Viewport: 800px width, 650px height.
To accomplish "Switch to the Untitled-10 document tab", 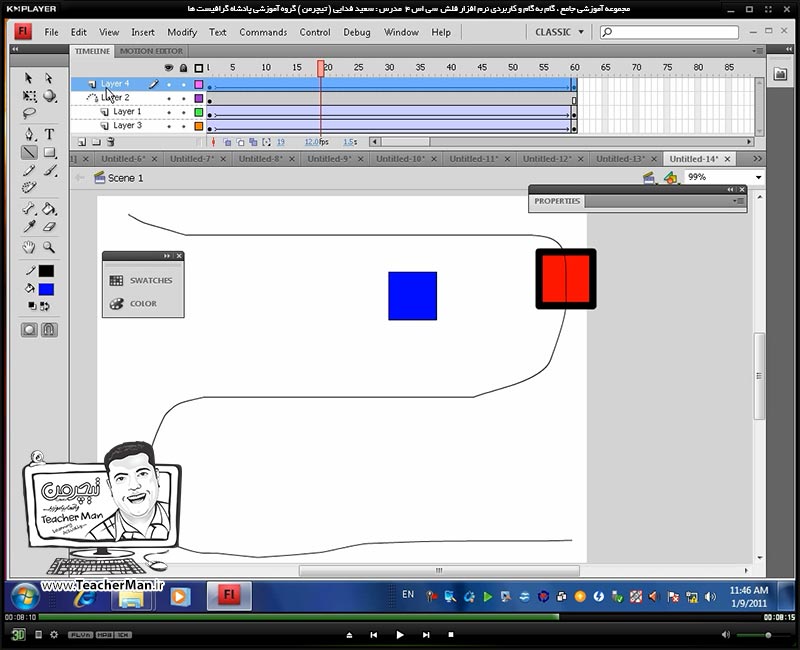I will (x=401, y=159).
